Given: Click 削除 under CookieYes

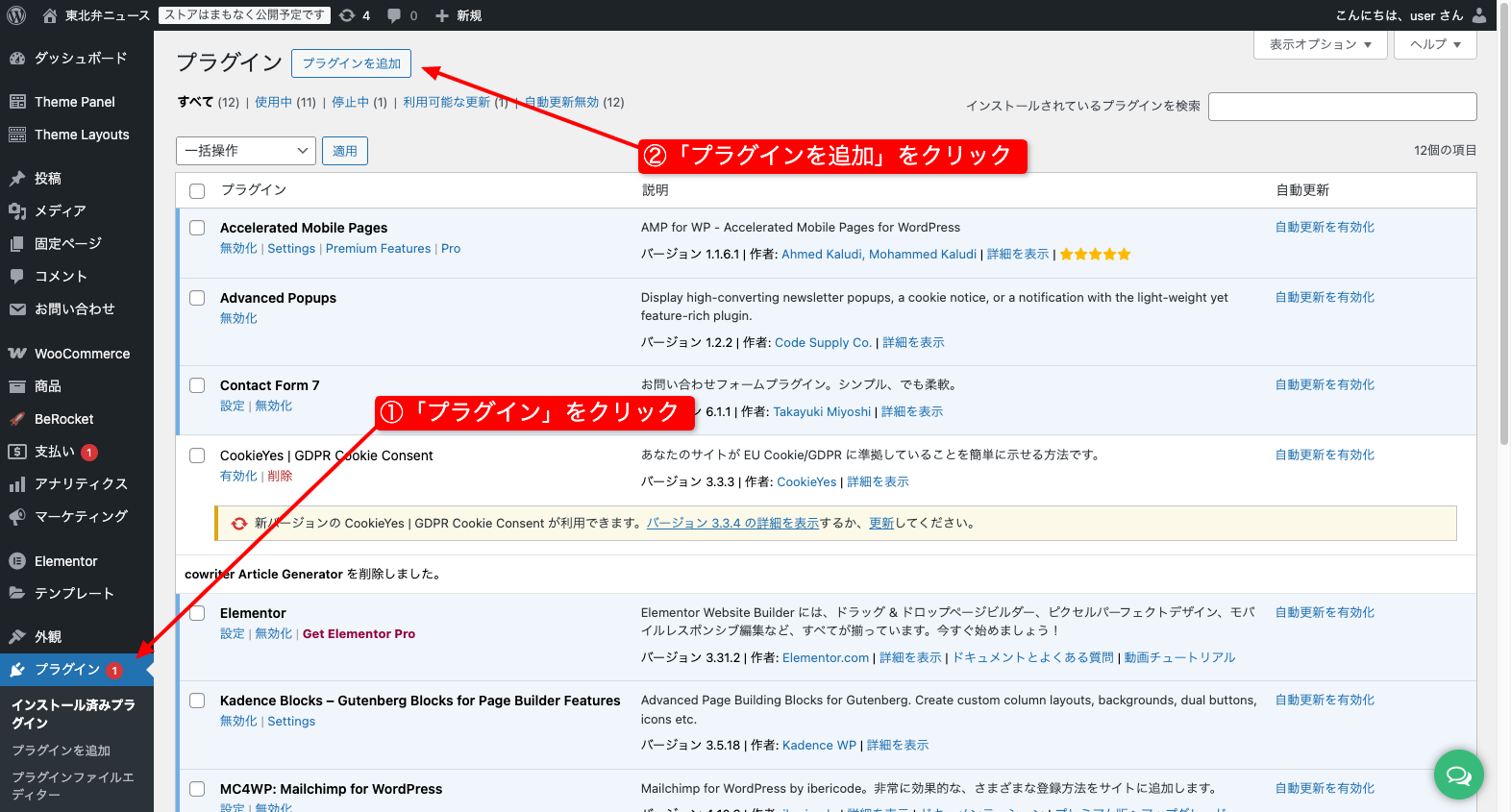Looking at the screenshot, I should tap(280, 476).
